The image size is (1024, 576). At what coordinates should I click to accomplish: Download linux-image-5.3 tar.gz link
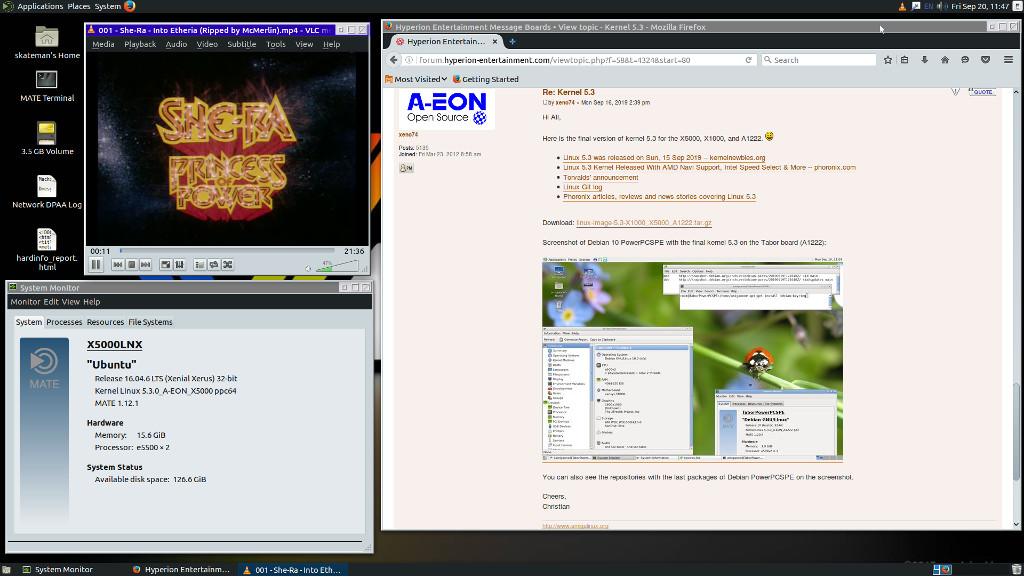[x=643, y=223]
